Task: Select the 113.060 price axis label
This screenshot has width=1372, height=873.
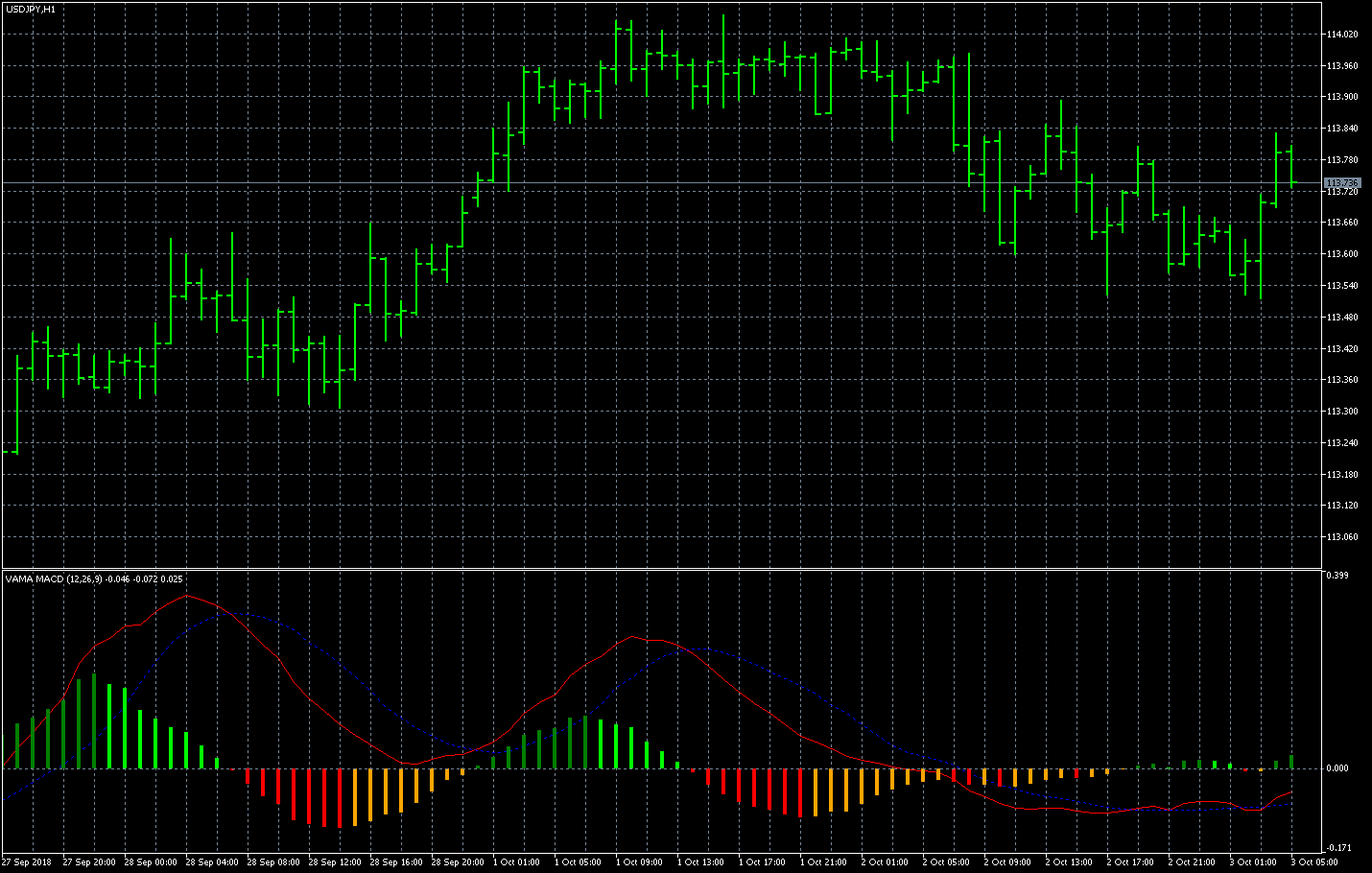Action: [1341, 537]
